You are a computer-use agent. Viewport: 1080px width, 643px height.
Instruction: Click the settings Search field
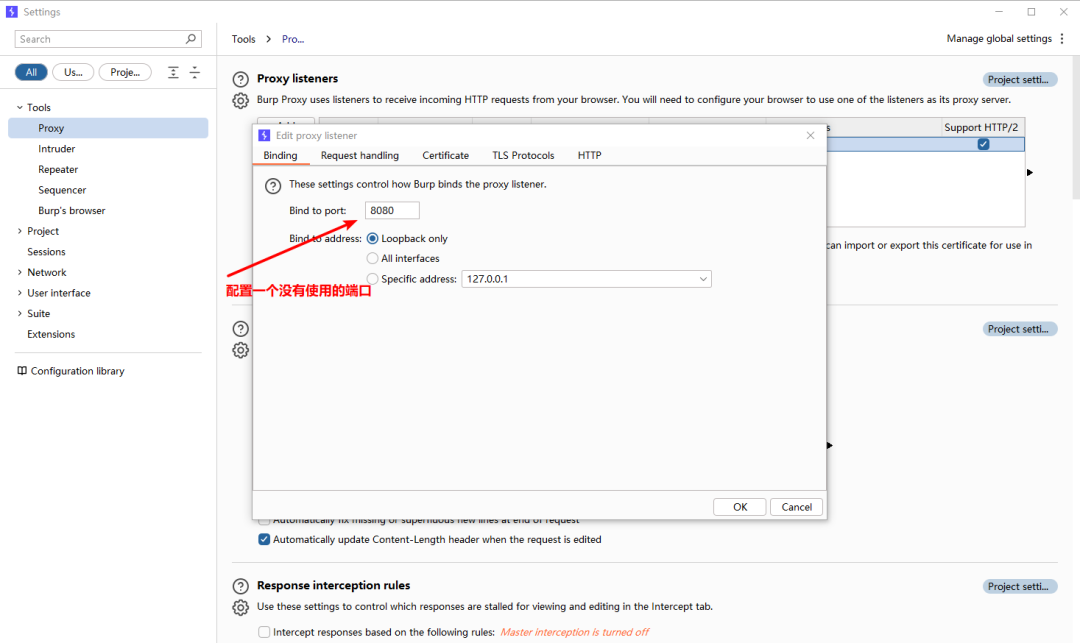pos(108,39)
